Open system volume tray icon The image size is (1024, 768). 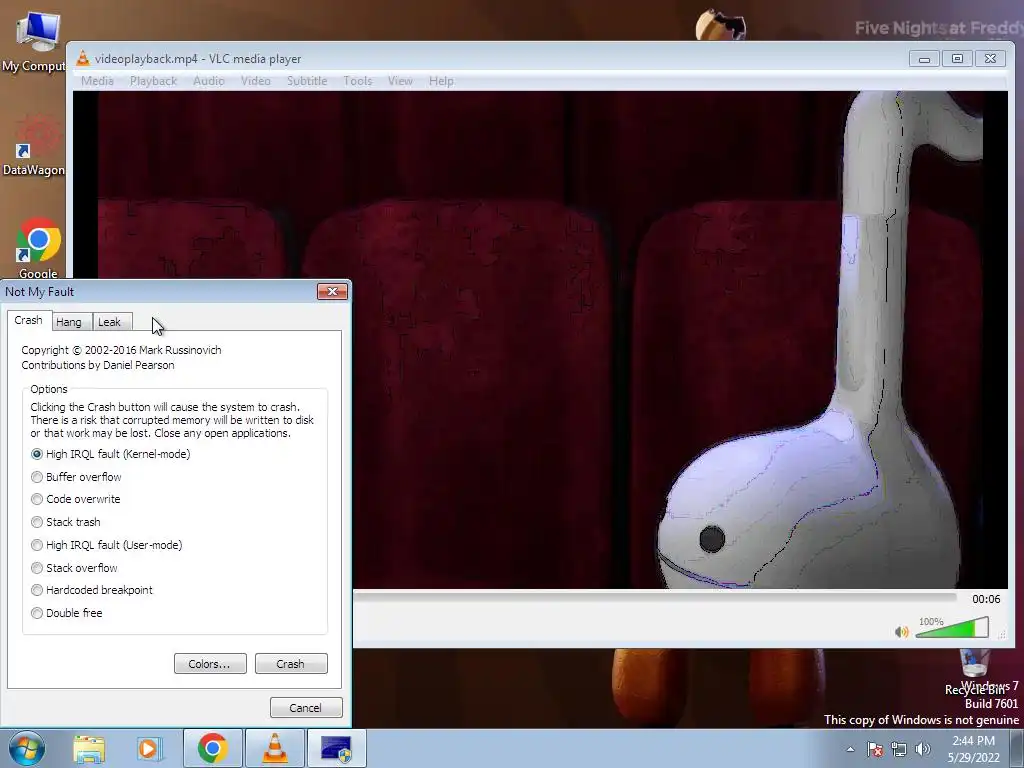[x=923, y=749]
